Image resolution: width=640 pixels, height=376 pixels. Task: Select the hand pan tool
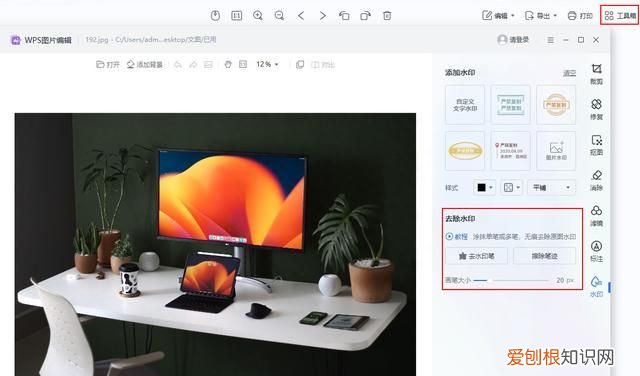click(228, 65)
